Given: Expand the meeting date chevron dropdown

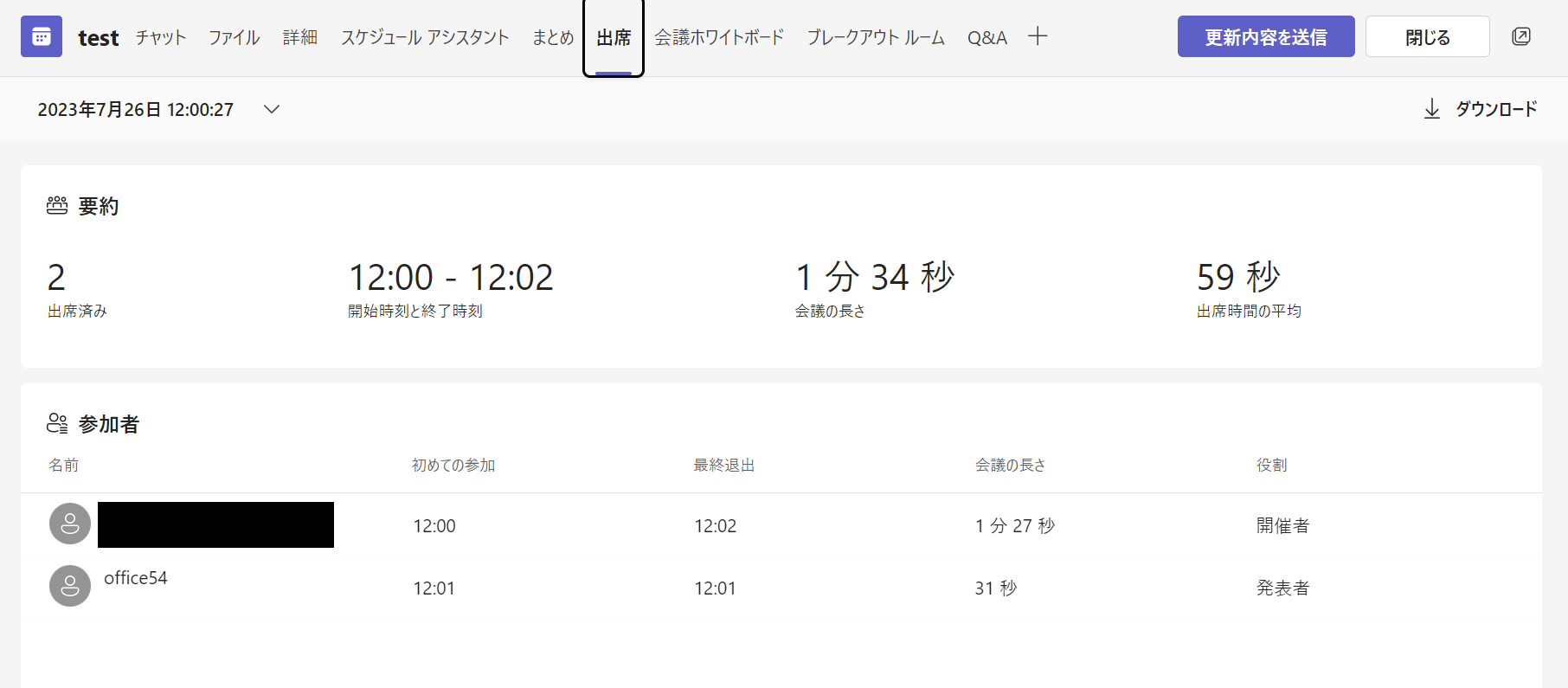Looking at the screenshot, I should 272,109.
